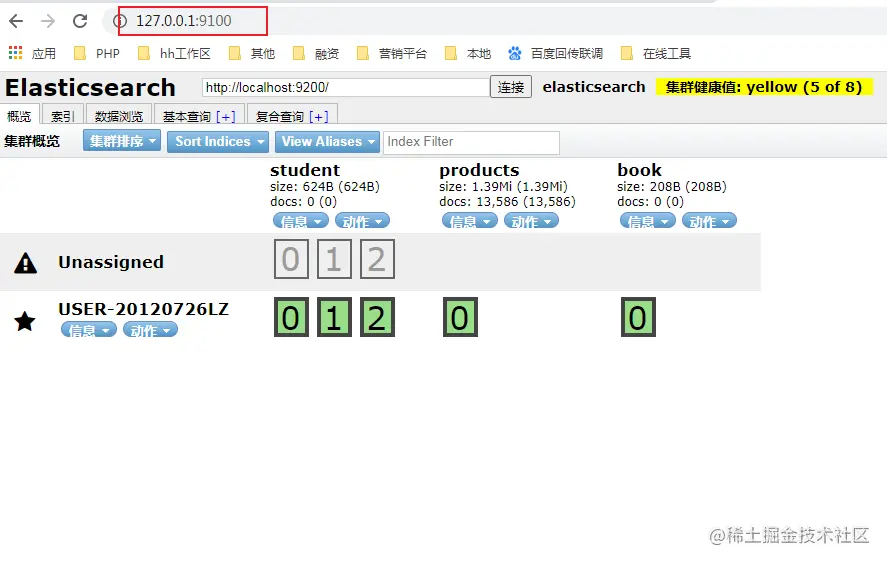Open the 融资 bookmark folder

click(316, 53)
